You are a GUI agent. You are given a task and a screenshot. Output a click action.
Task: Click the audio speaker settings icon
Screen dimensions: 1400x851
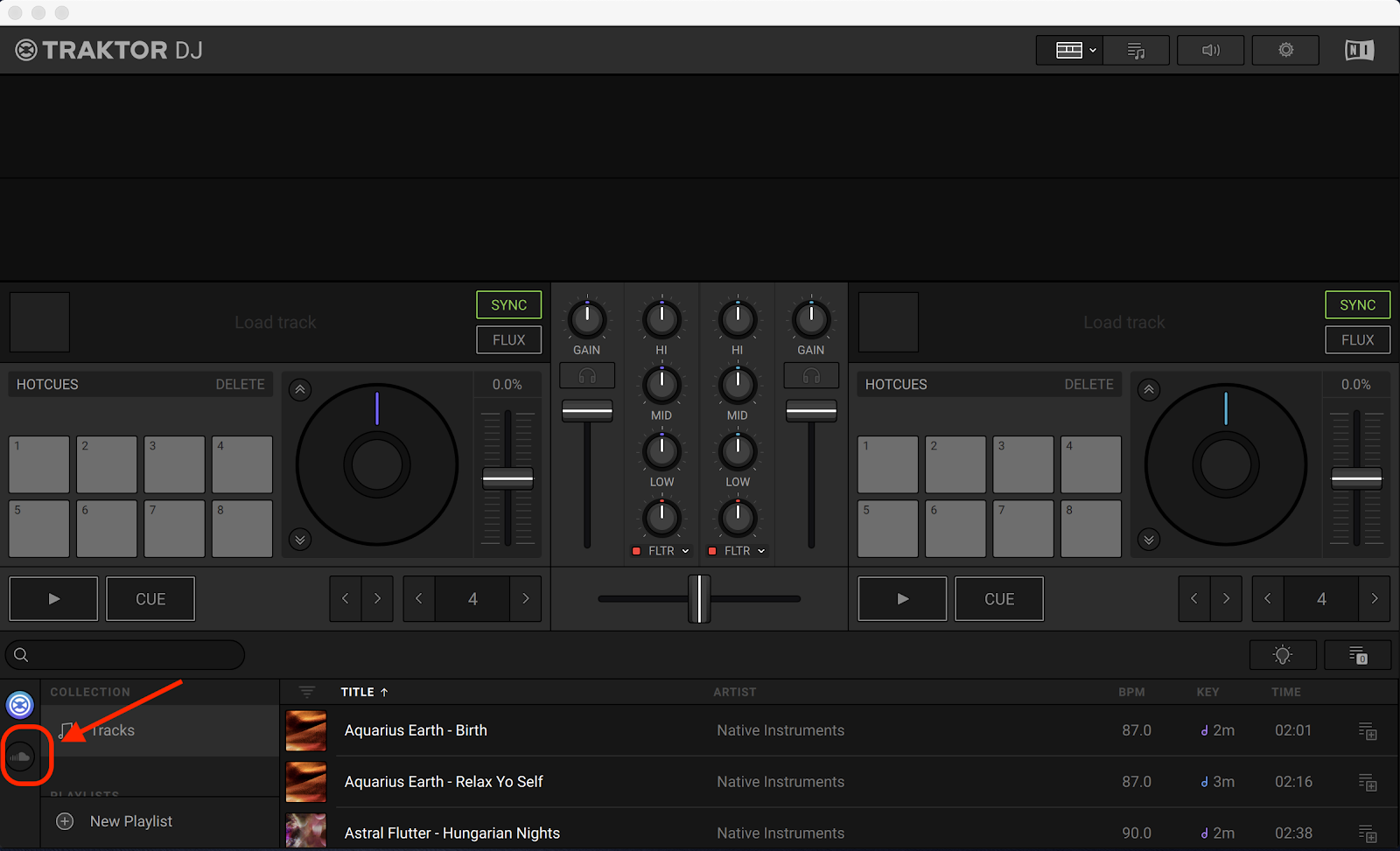click(1211, 50)
